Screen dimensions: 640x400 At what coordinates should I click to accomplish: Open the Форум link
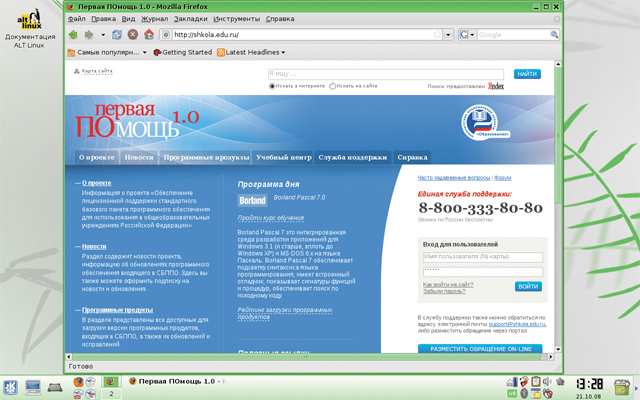tap(502, 178)
